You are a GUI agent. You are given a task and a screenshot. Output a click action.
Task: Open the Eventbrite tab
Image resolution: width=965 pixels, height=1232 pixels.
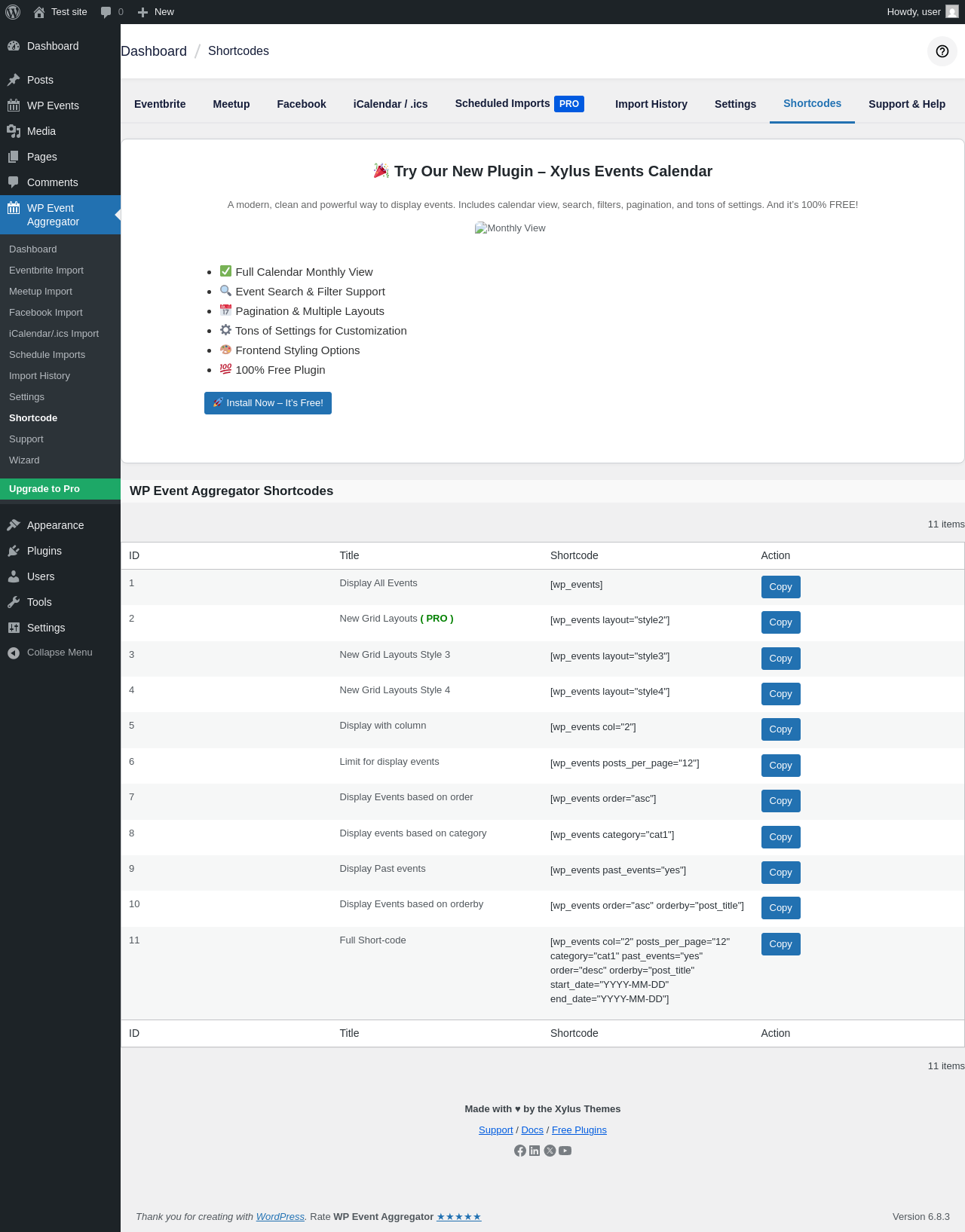160,104
